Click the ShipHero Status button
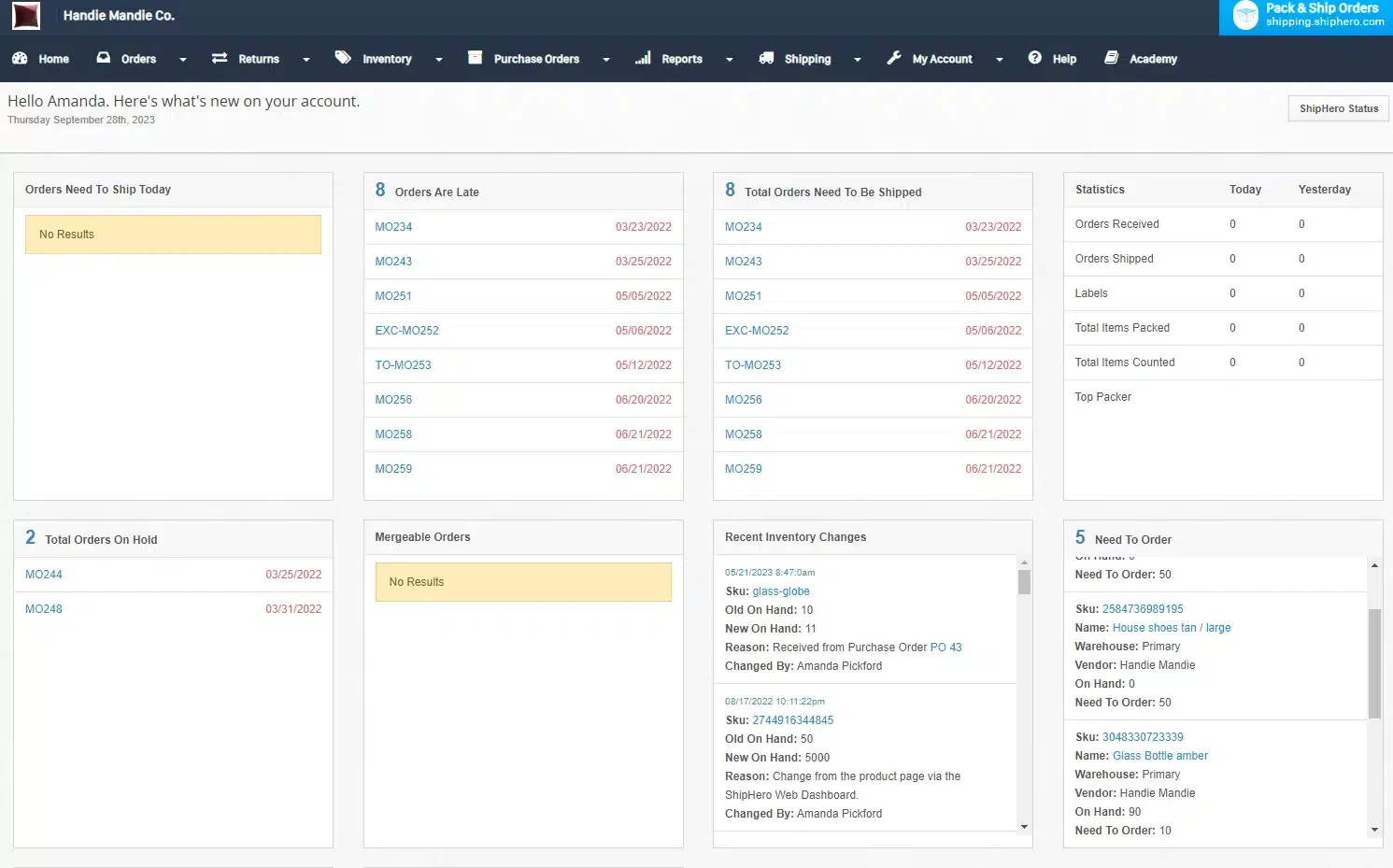This screenshot has width=1393, height=868. pyautogui.click(x=1339, y=108)
